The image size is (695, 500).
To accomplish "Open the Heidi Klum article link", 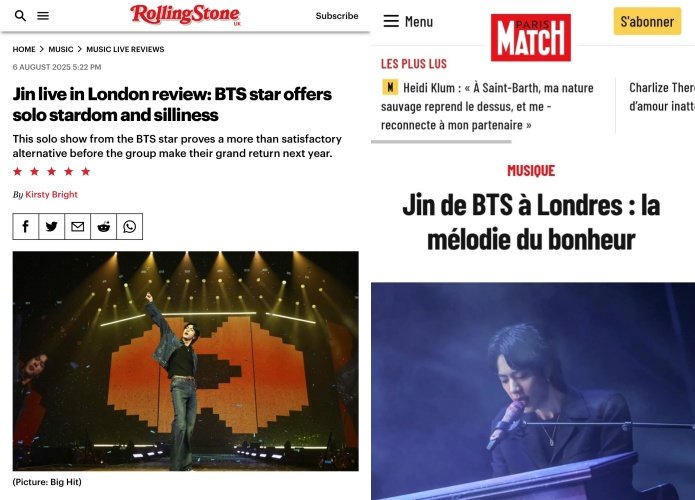I will pyautogui.click(x=488, y=106).
